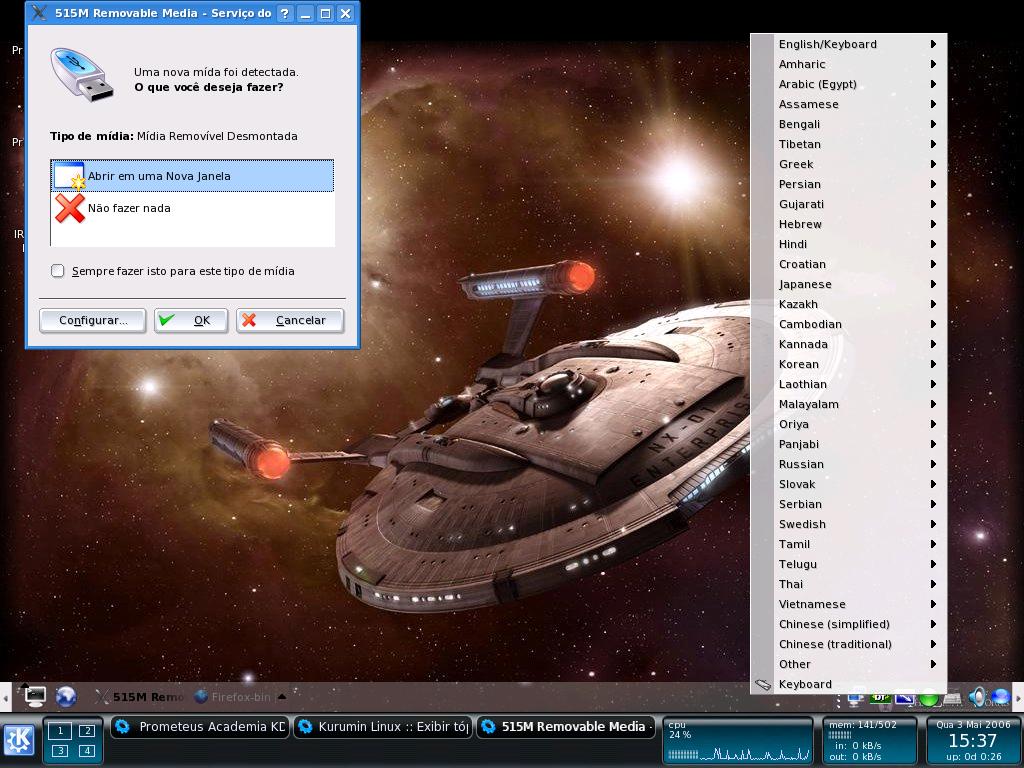Launch the terminal monitor icon in panel

pyautogui.click(x=35, y=696)
